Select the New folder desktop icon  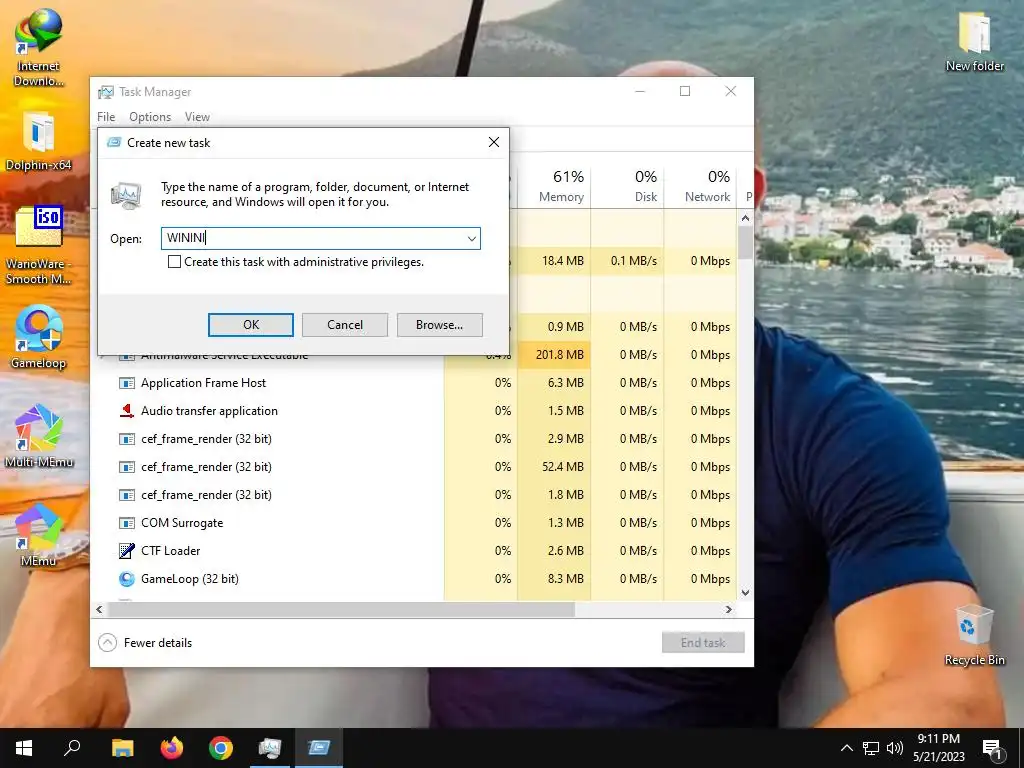(975, 41)
